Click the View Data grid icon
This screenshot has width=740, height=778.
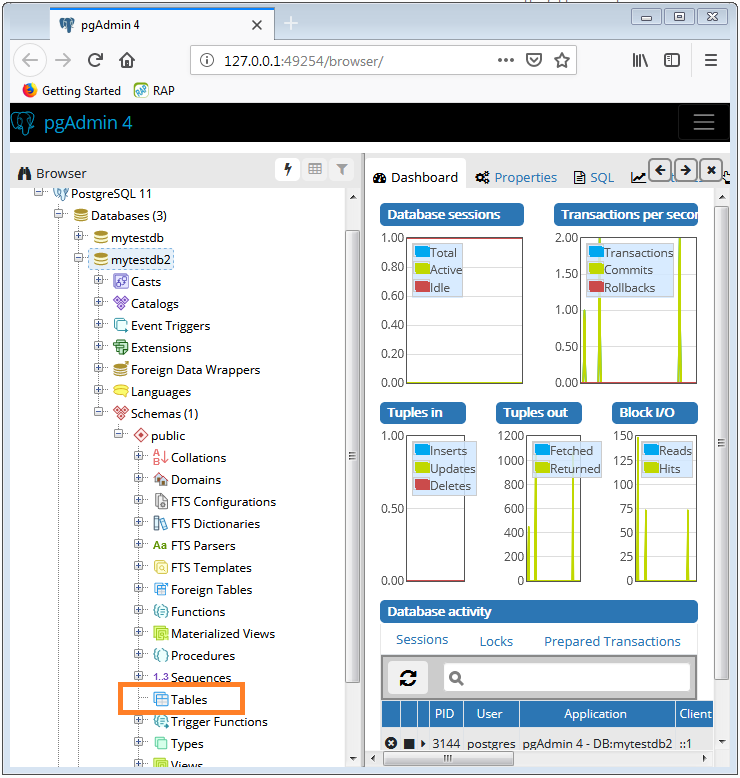coord(315,170)
